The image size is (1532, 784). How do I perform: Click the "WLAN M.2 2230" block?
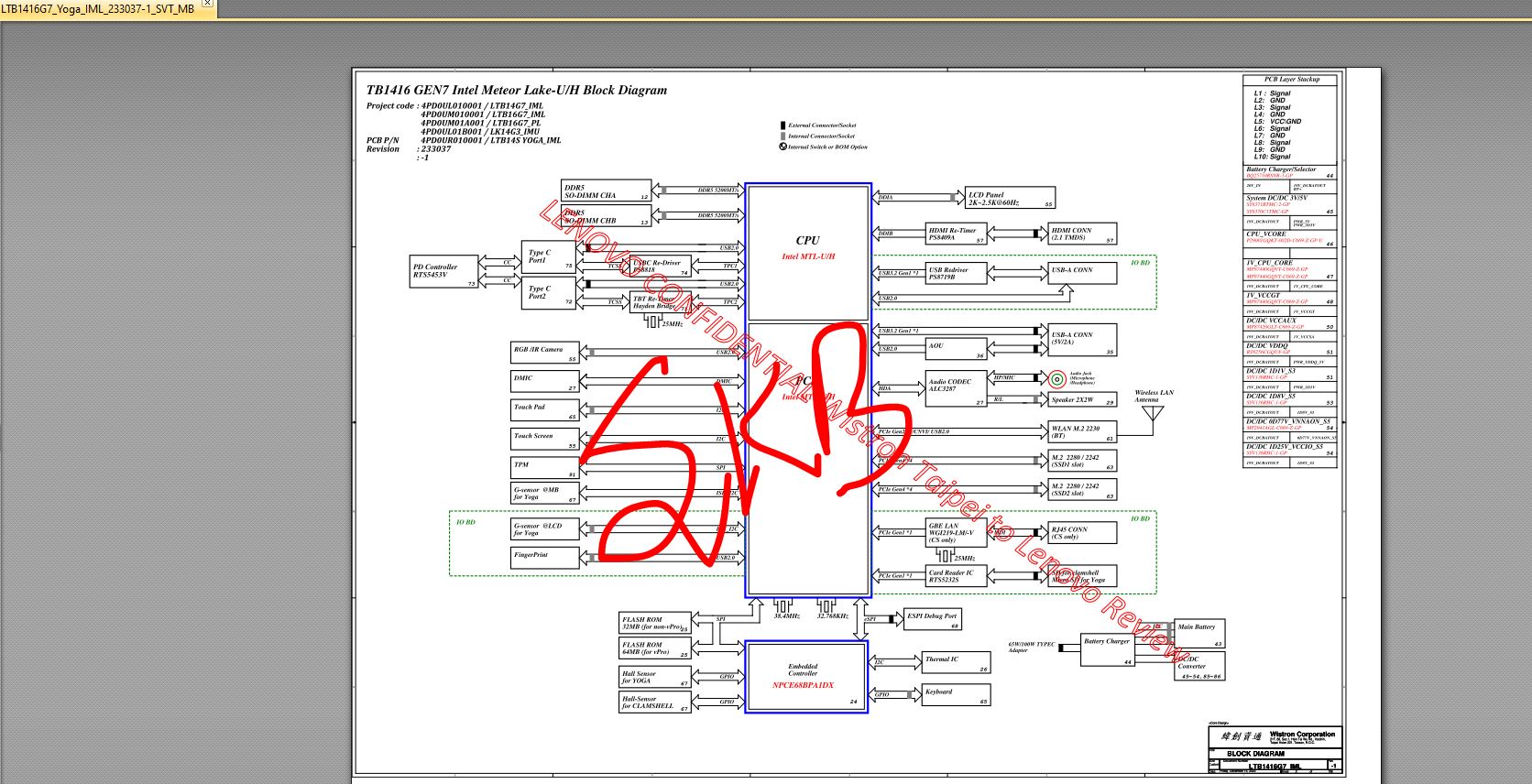[x=1083, y=432]
